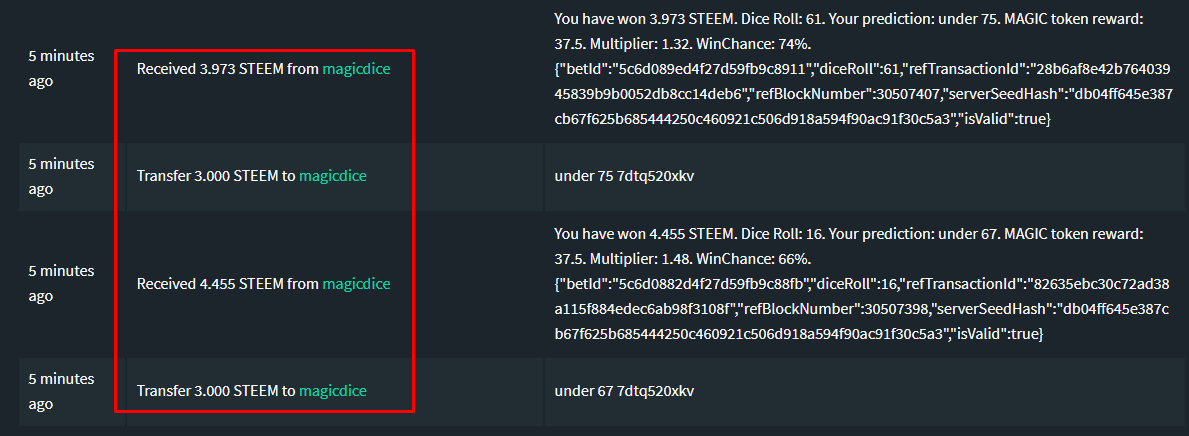Open magicdice link in the under 75 transfer row

click(333, 176)
